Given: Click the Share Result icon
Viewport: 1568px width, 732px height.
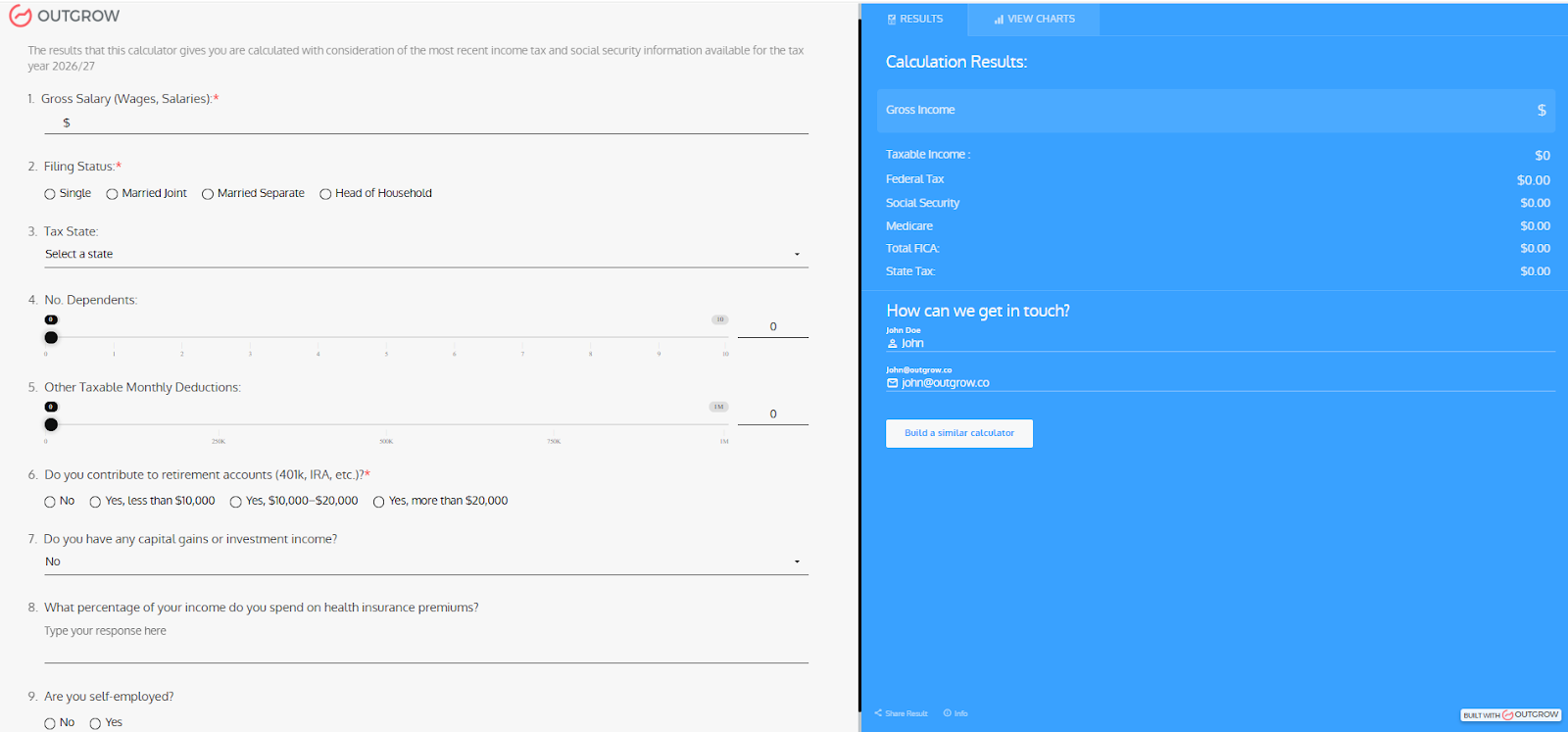Looking at the screenshot, I should 878,713.
